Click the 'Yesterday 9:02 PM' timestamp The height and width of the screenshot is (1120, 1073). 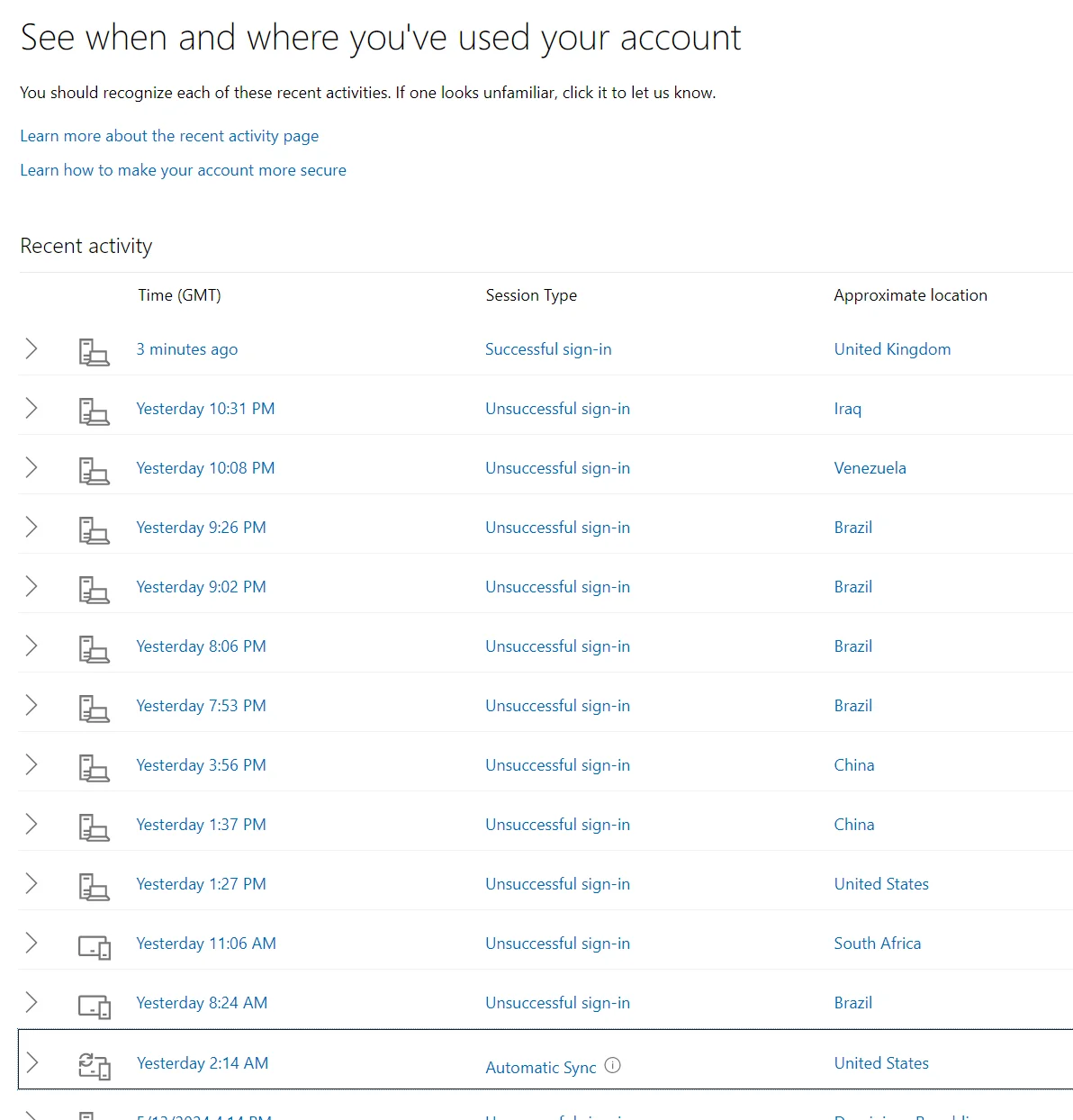[201, 587]
